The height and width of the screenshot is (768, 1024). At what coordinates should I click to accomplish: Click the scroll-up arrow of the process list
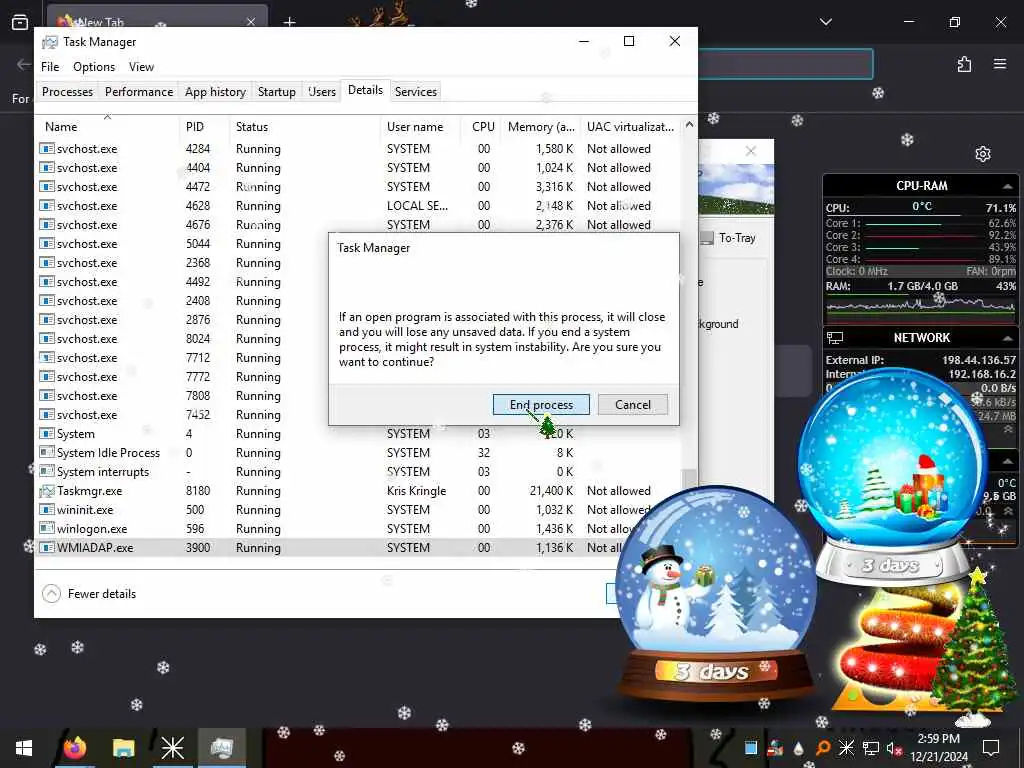(x=689, y=125)
